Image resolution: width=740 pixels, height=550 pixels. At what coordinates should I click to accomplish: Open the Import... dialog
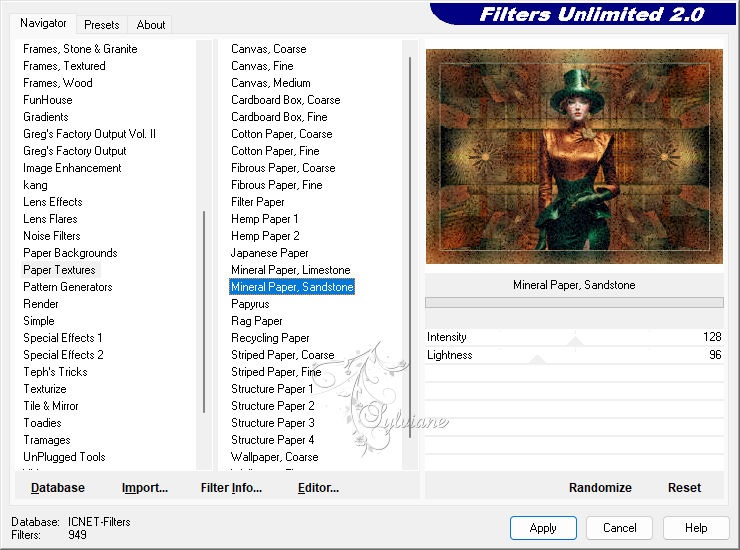145,488
